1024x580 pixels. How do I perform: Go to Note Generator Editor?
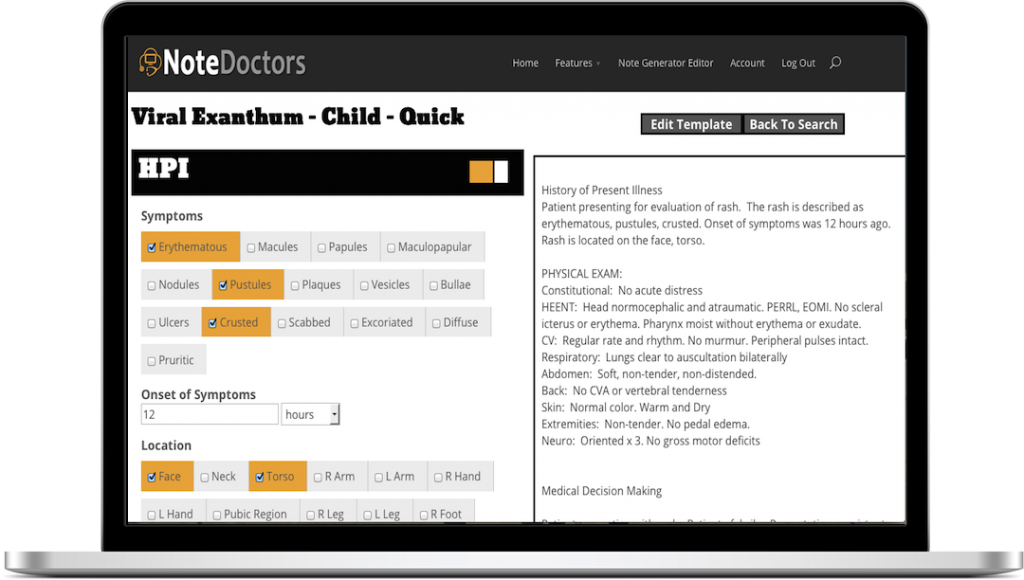(x=665, y=63)
